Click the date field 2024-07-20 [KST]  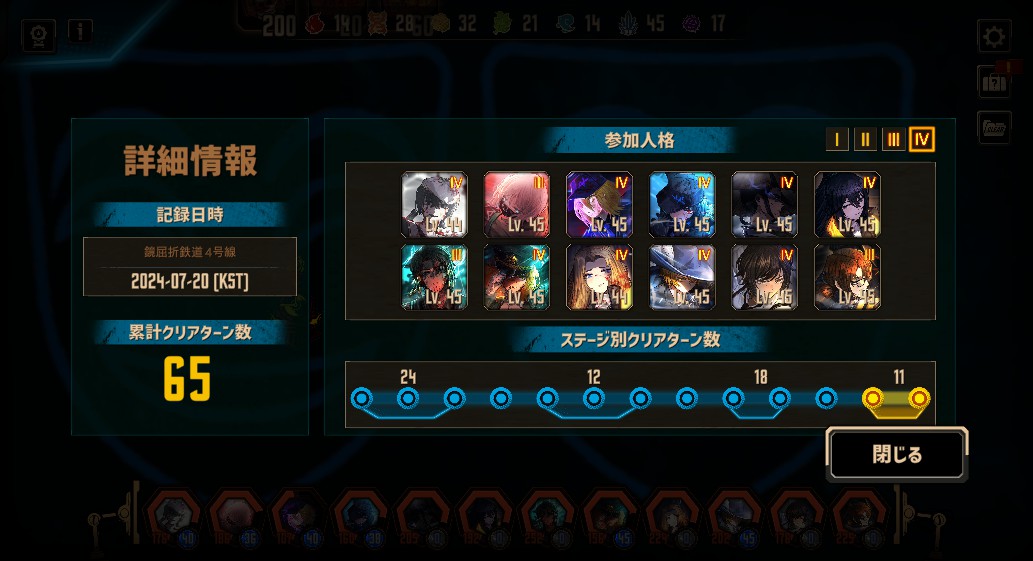[x=190, y=282]
